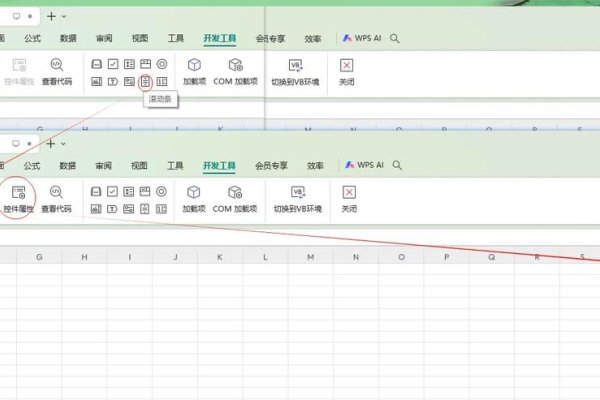Select column N header in lower sheet

(356, 257)
